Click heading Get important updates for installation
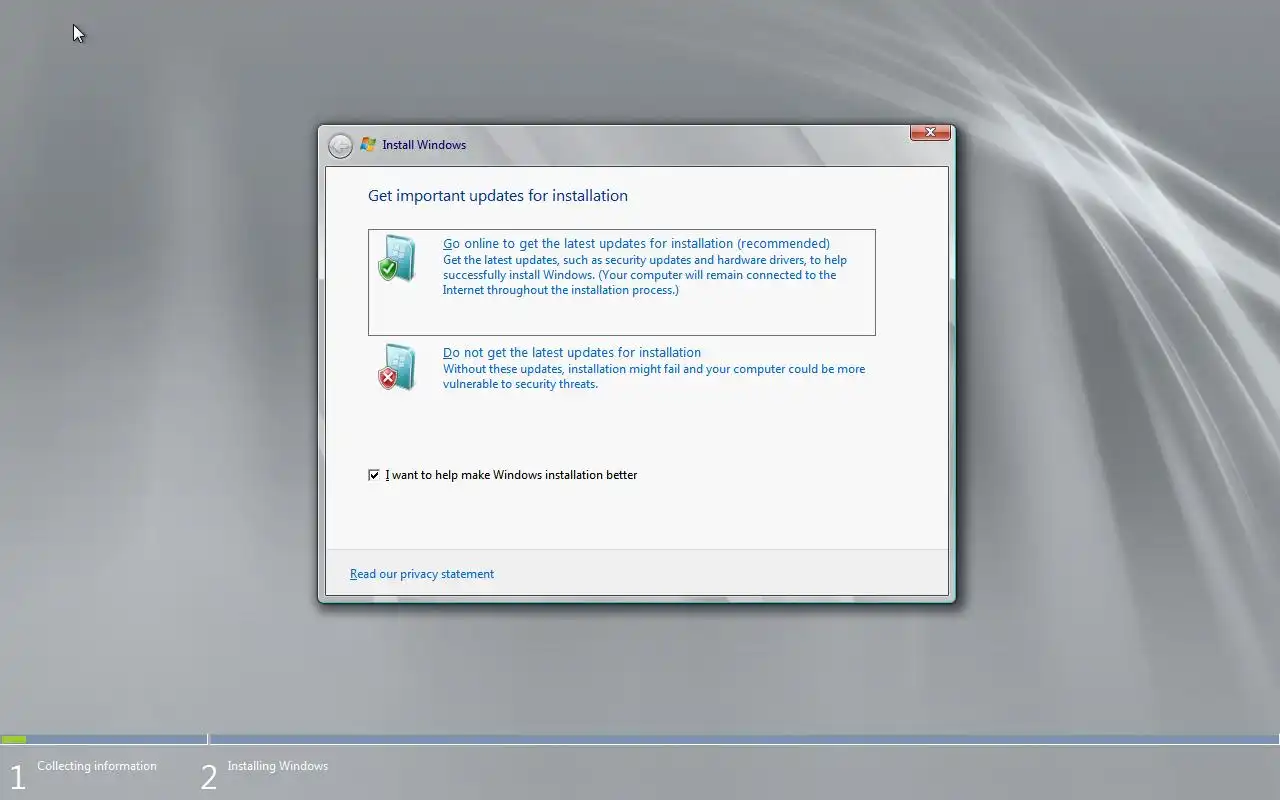 point(498,196)
